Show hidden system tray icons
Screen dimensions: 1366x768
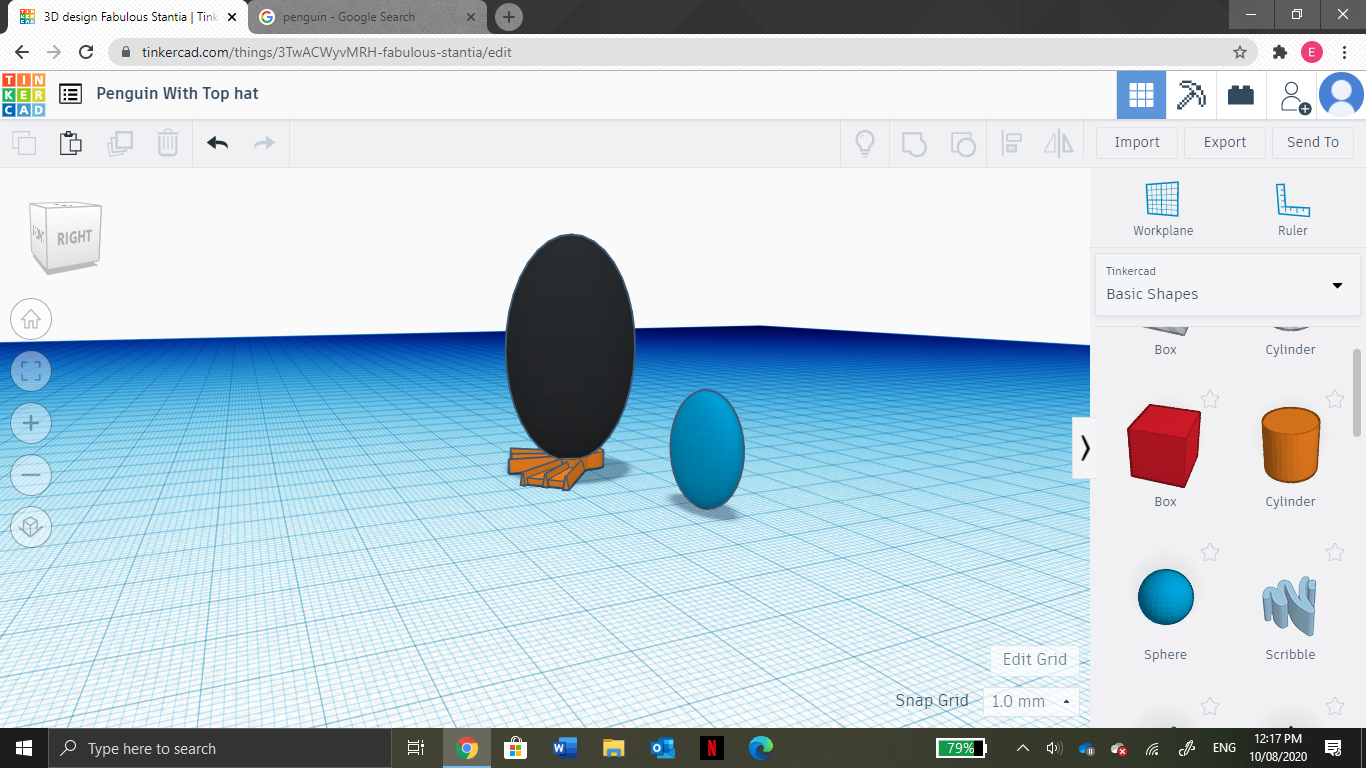pyautogui.click(x=1023, y=748)
